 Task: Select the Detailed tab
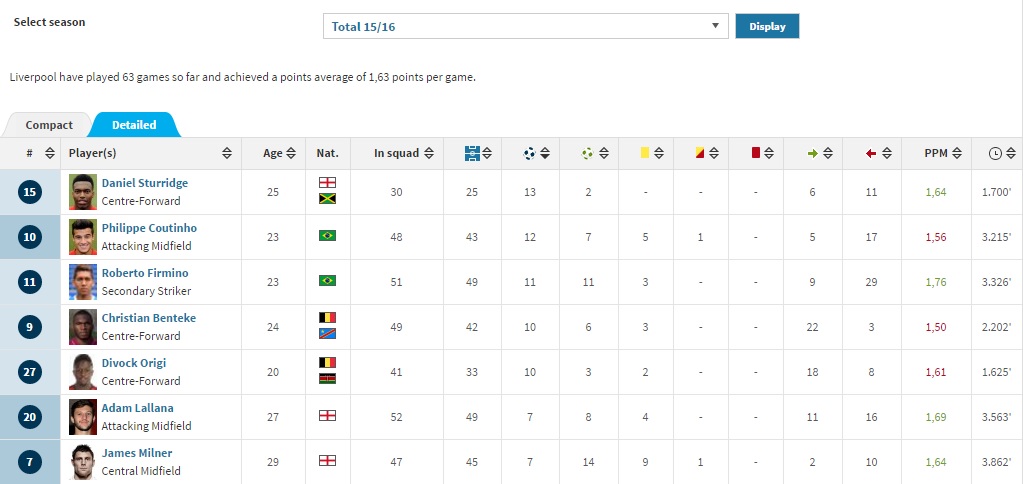(x=134, y=125)
